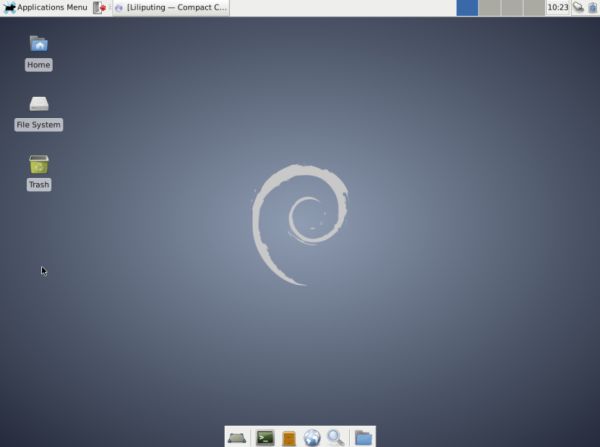
Task: Switch to the second workspace
Action: pyautogui.click(x=489, y=7)
